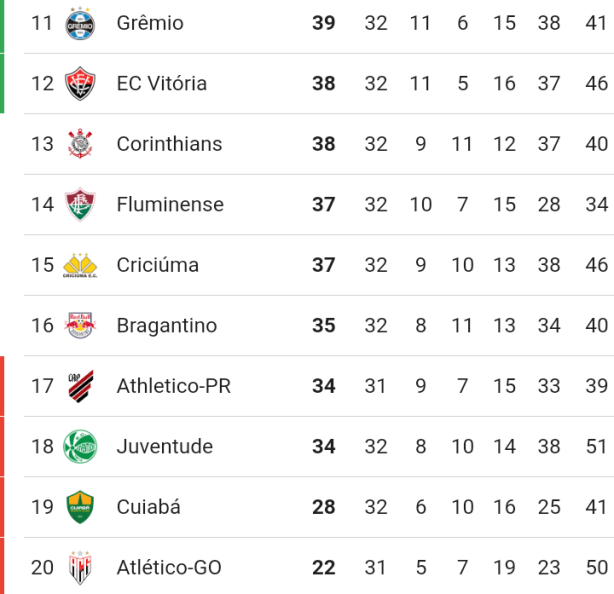Image resolution: width=614 pixels, height=594 pixels.
Task: Click the Cuiabá club crest
Action: coord(80,507)
